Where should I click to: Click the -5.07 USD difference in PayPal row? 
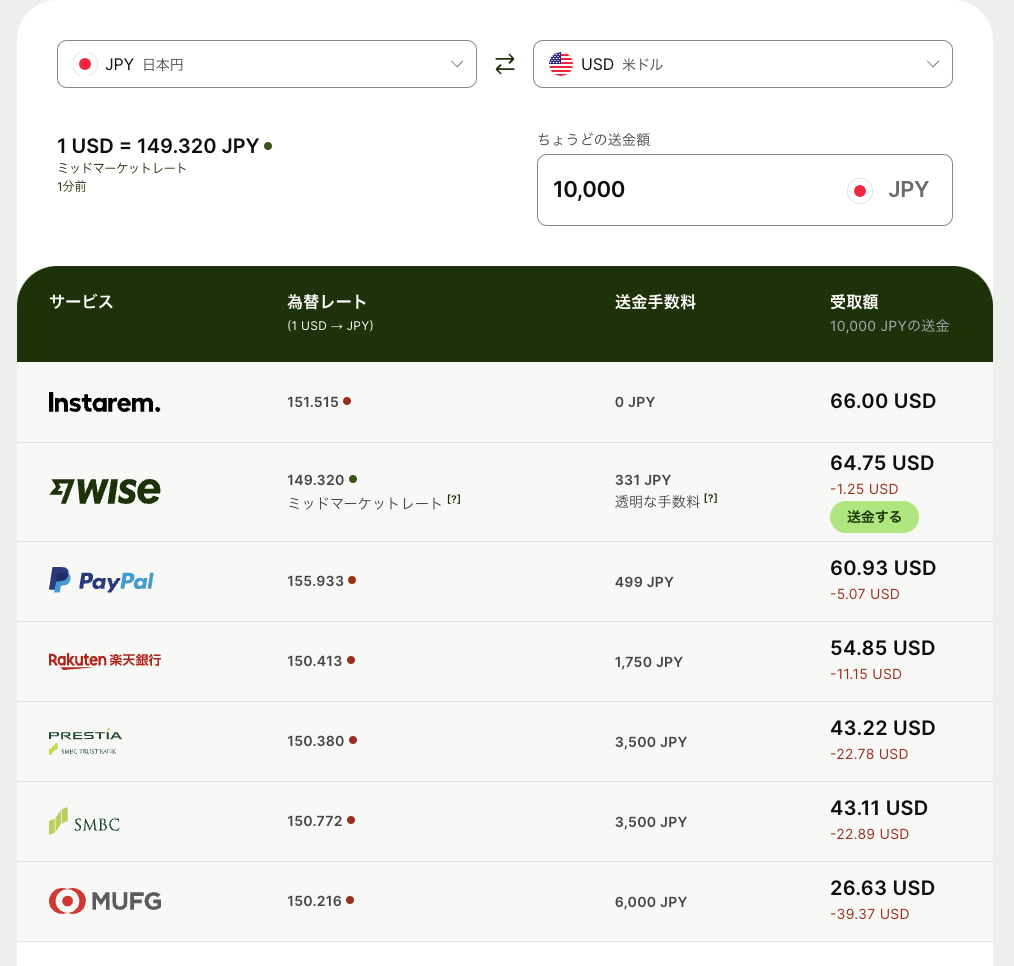pyautogui.click(x=865, y=594)
